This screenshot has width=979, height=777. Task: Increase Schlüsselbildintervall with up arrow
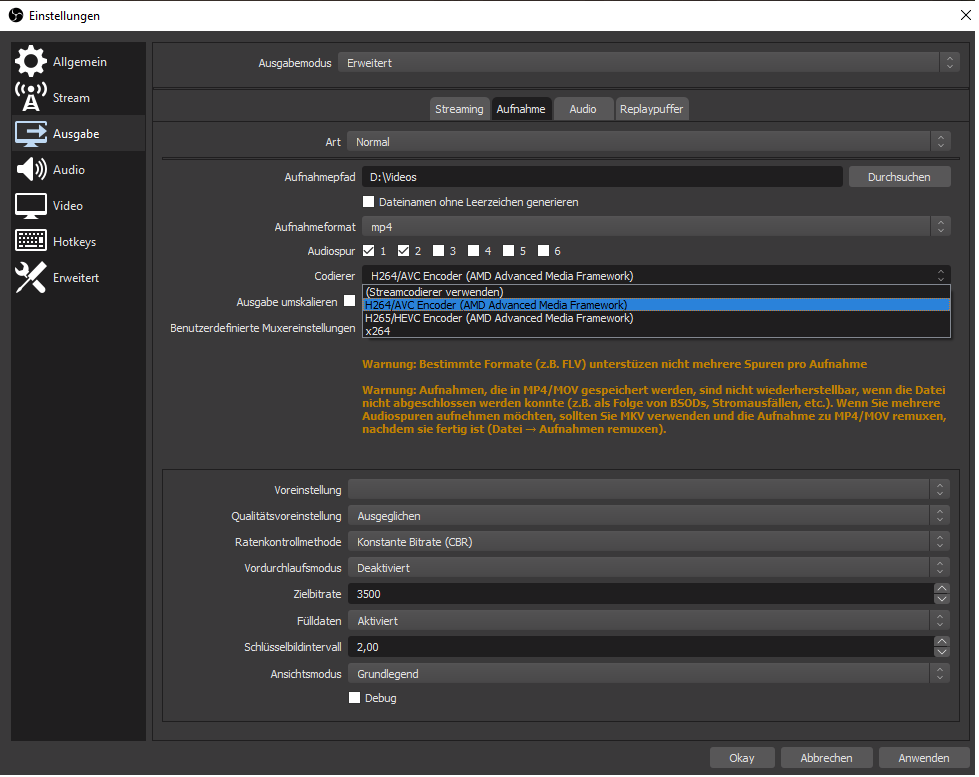point(942,641)
